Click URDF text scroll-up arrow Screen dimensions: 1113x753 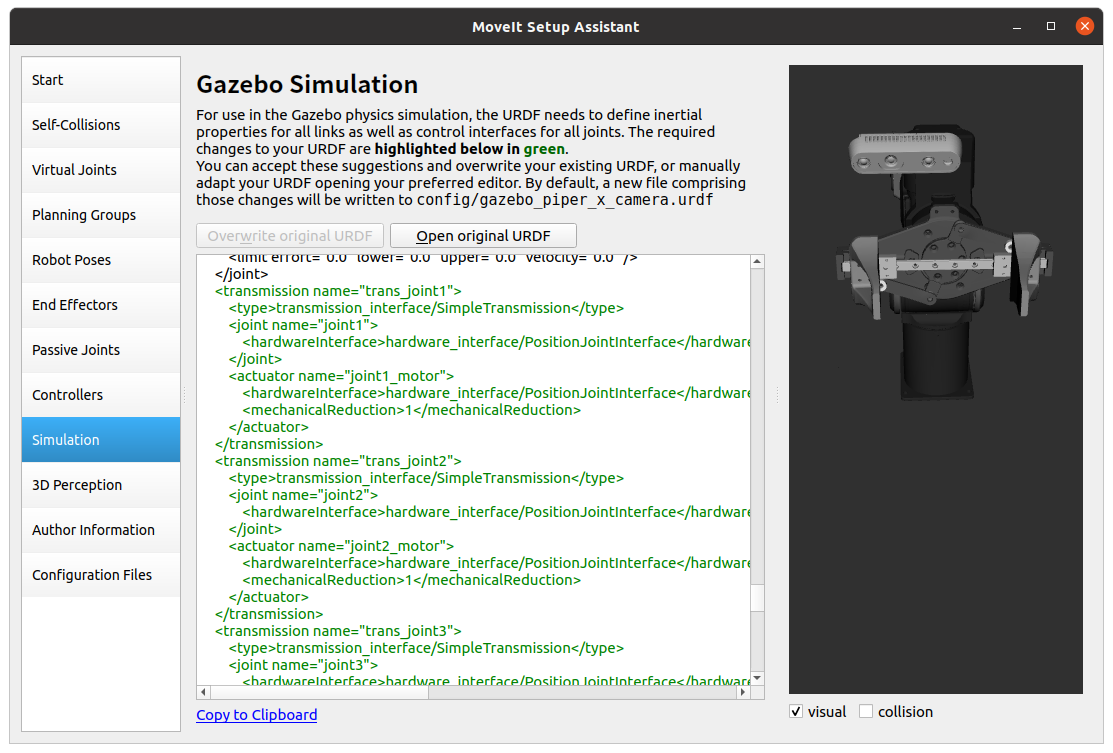click(x=757, y=261)
